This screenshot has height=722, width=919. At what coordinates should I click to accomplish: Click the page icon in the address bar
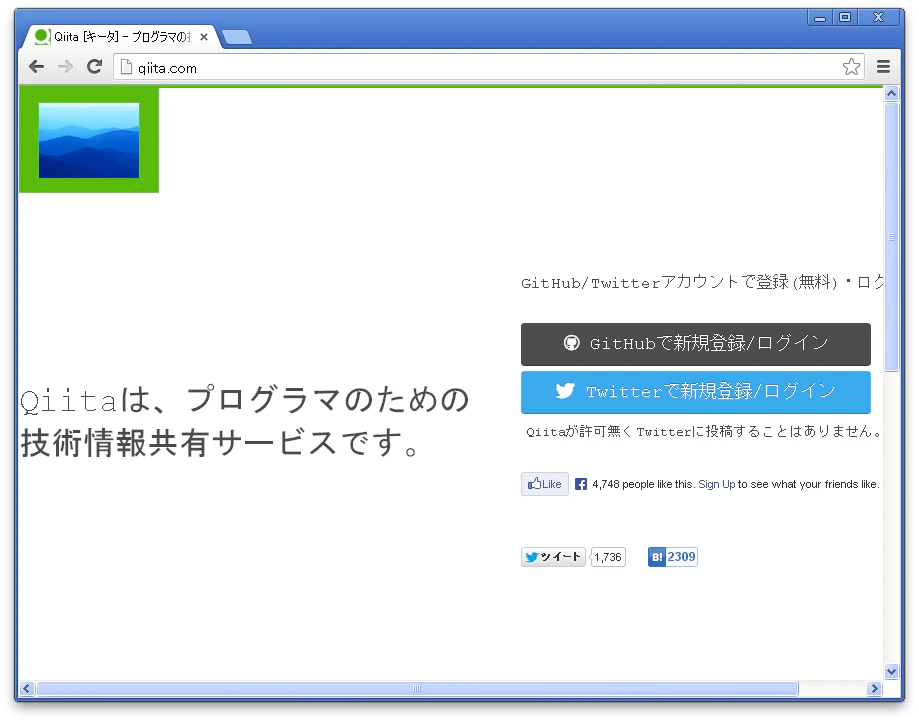point(126,67)
